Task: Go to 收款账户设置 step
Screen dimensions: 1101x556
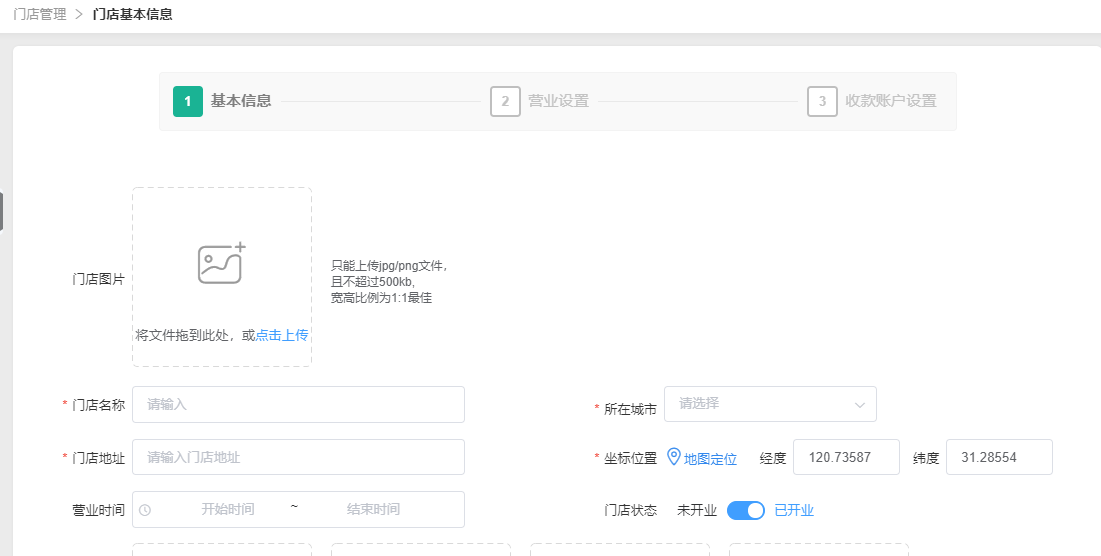Action: pyautogui.click(x=890, y=101)
